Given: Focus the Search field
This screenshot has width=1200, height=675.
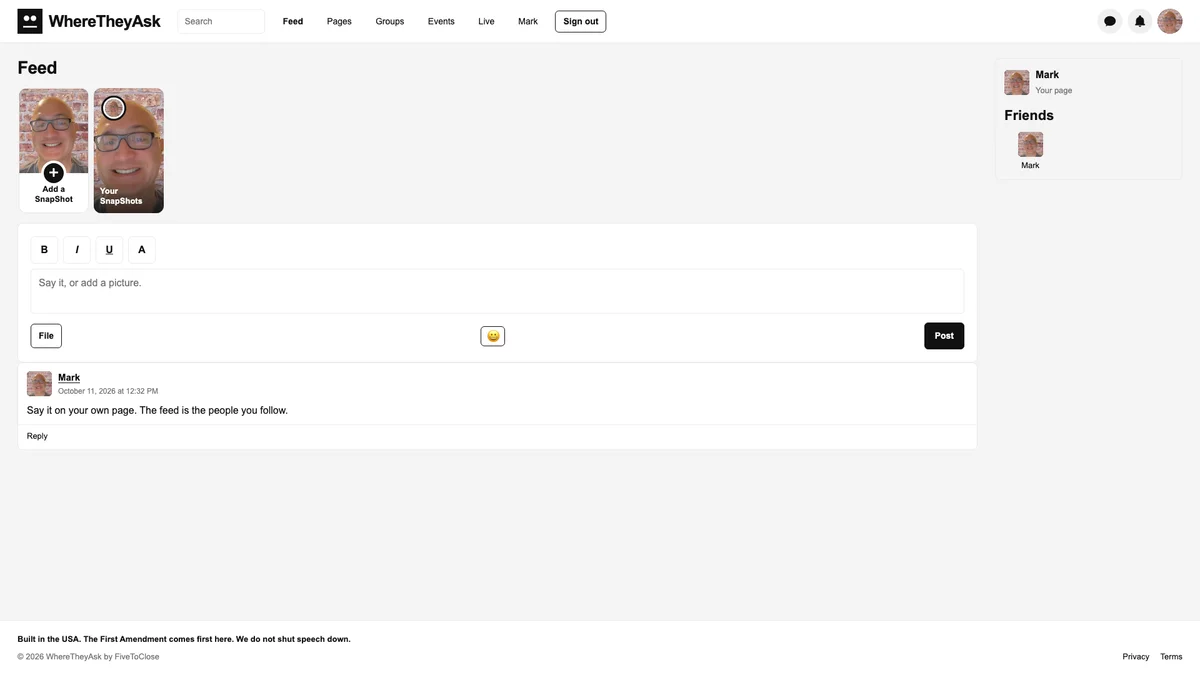Looking at the screenshot, I should coord(221,21).
